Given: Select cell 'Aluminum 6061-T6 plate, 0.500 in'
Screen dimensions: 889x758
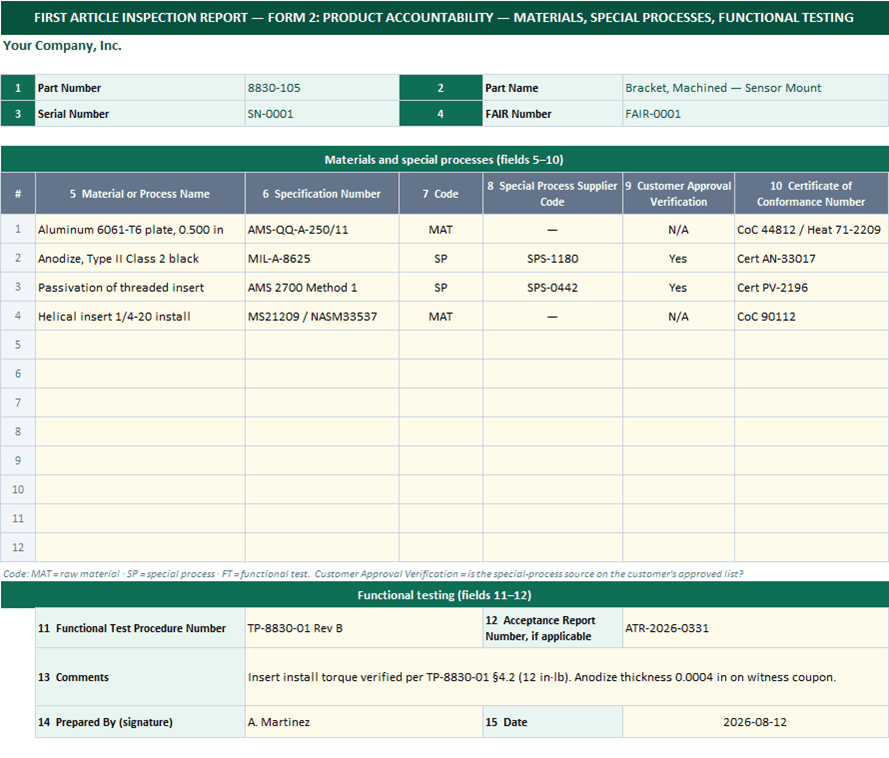Looking at the screenshot, I should [140, 230].
